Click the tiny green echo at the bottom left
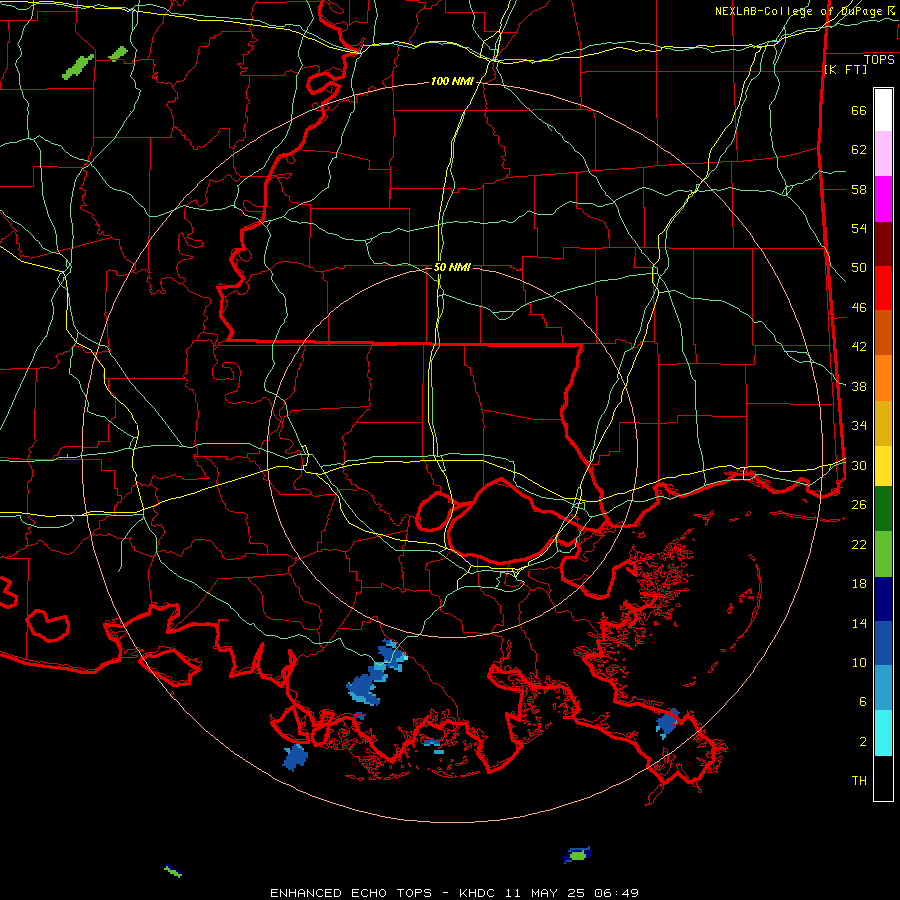Image resolution: width=900 pixels, height=900 pixels. click(173, 871)
